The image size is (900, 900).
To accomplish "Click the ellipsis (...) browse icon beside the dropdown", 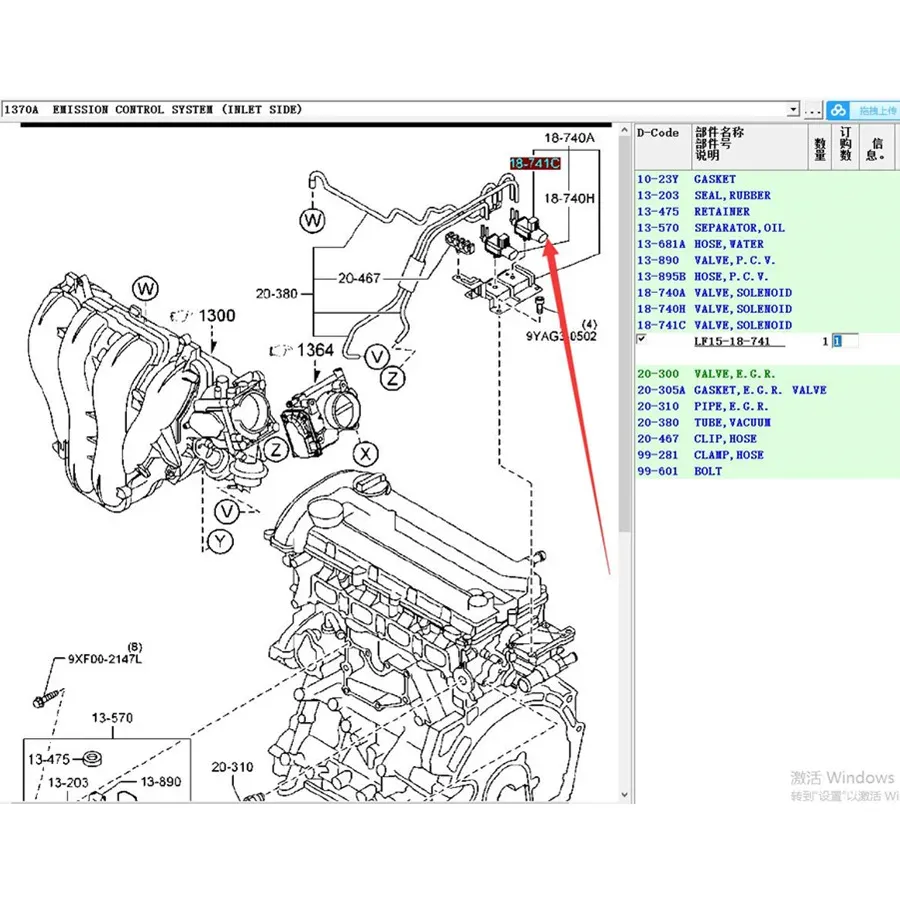I will [x=812, y=110].
